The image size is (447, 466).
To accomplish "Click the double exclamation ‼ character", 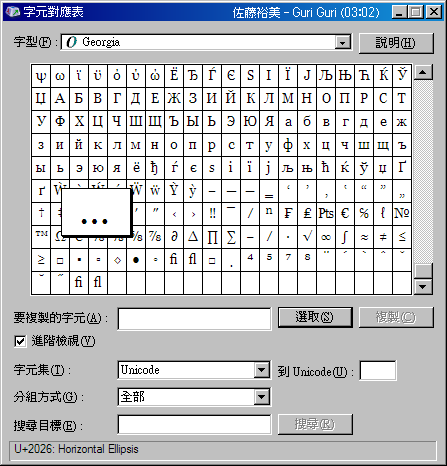I will pos(212,214).
